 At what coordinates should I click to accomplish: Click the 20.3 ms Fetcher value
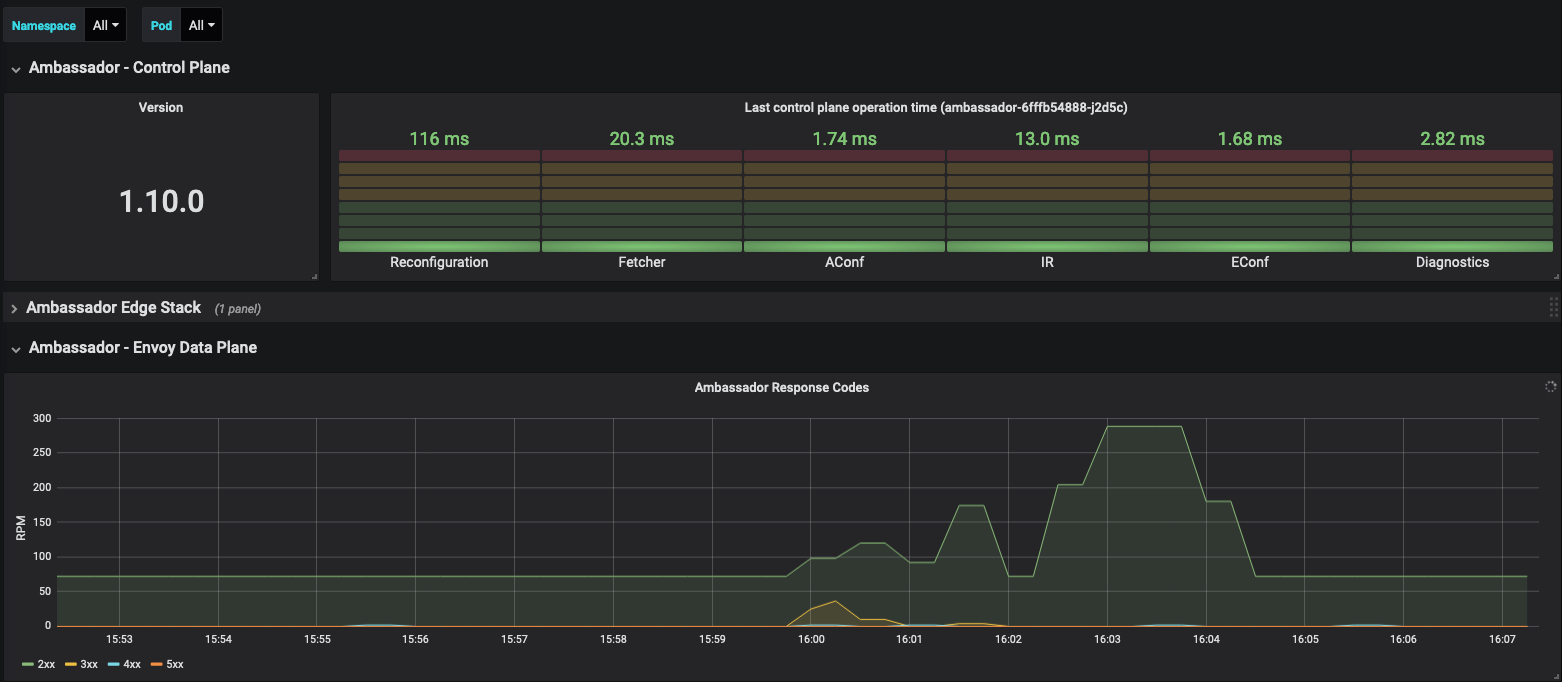coord(642,138)
